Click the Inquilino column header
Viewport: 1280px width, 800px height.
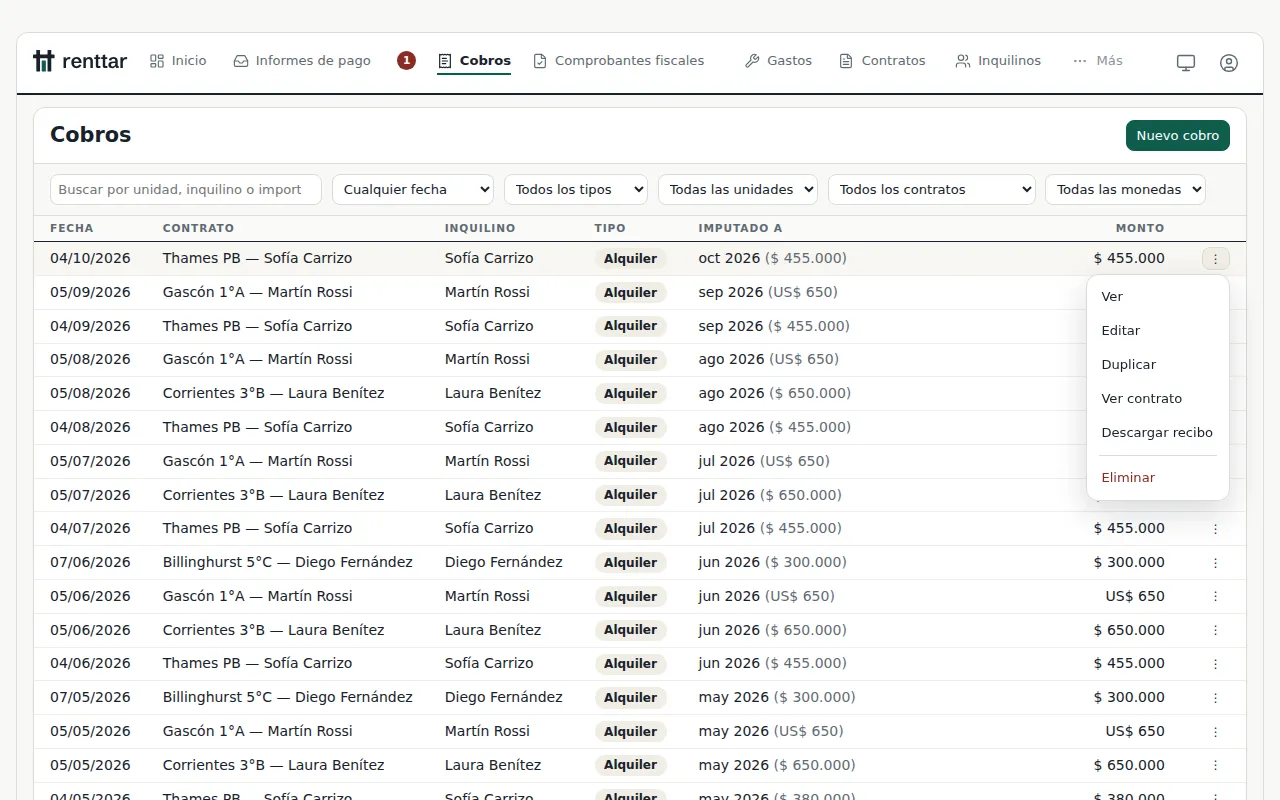[x=480, y=228]
